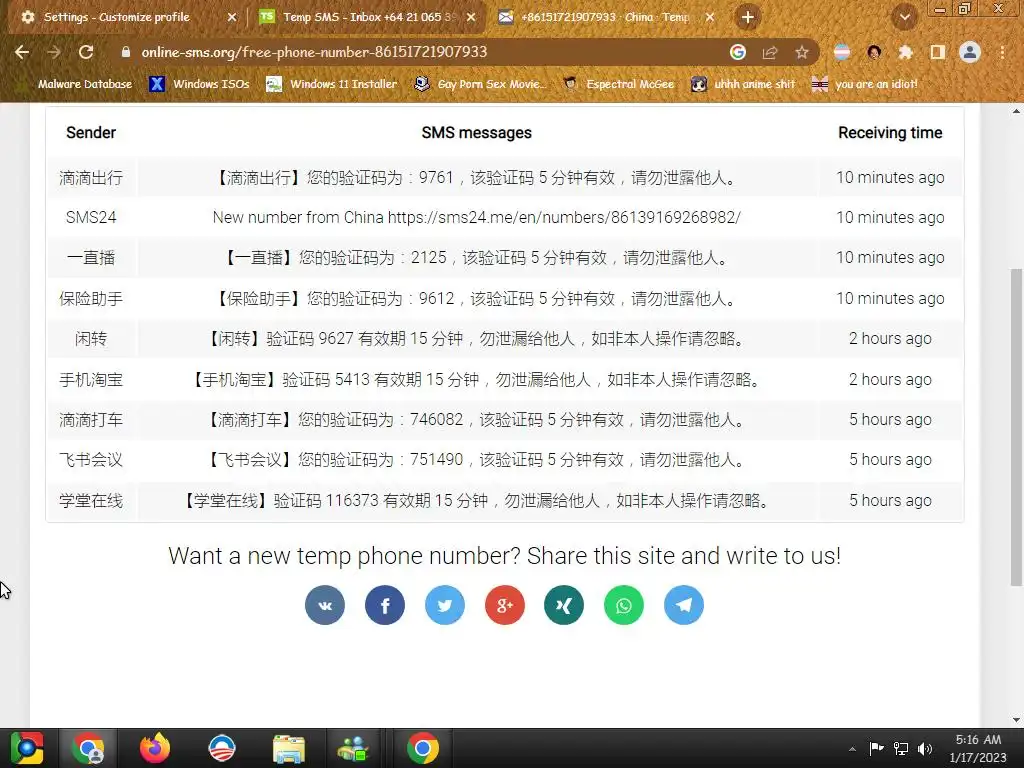The width and height of the screenshot is (1024, 768).
Task: Open Firefox from the taskbar
Action: tap(155, 748)
